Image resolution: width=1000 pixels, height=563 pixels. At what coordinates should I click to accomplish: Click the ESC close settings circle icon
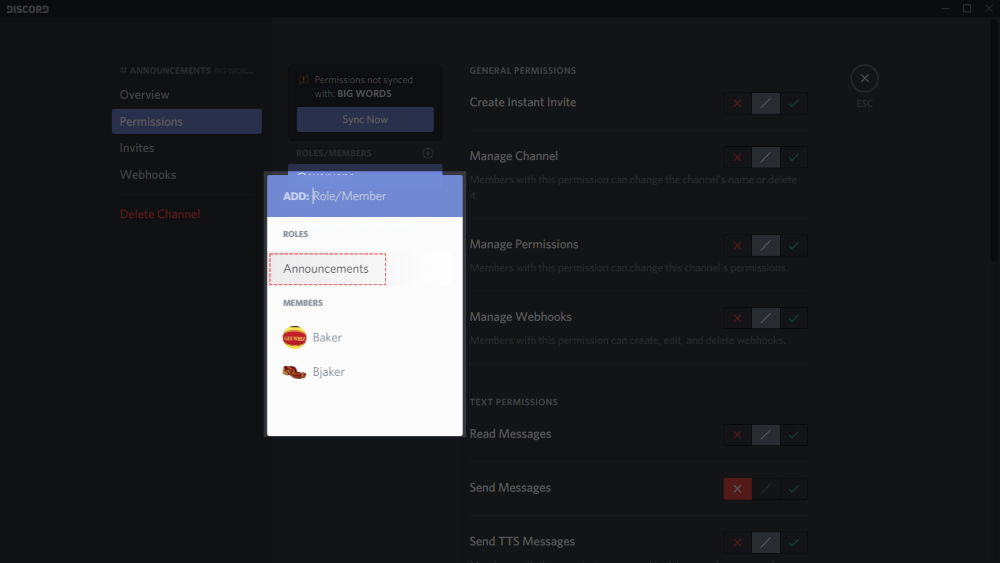point(864,78)
